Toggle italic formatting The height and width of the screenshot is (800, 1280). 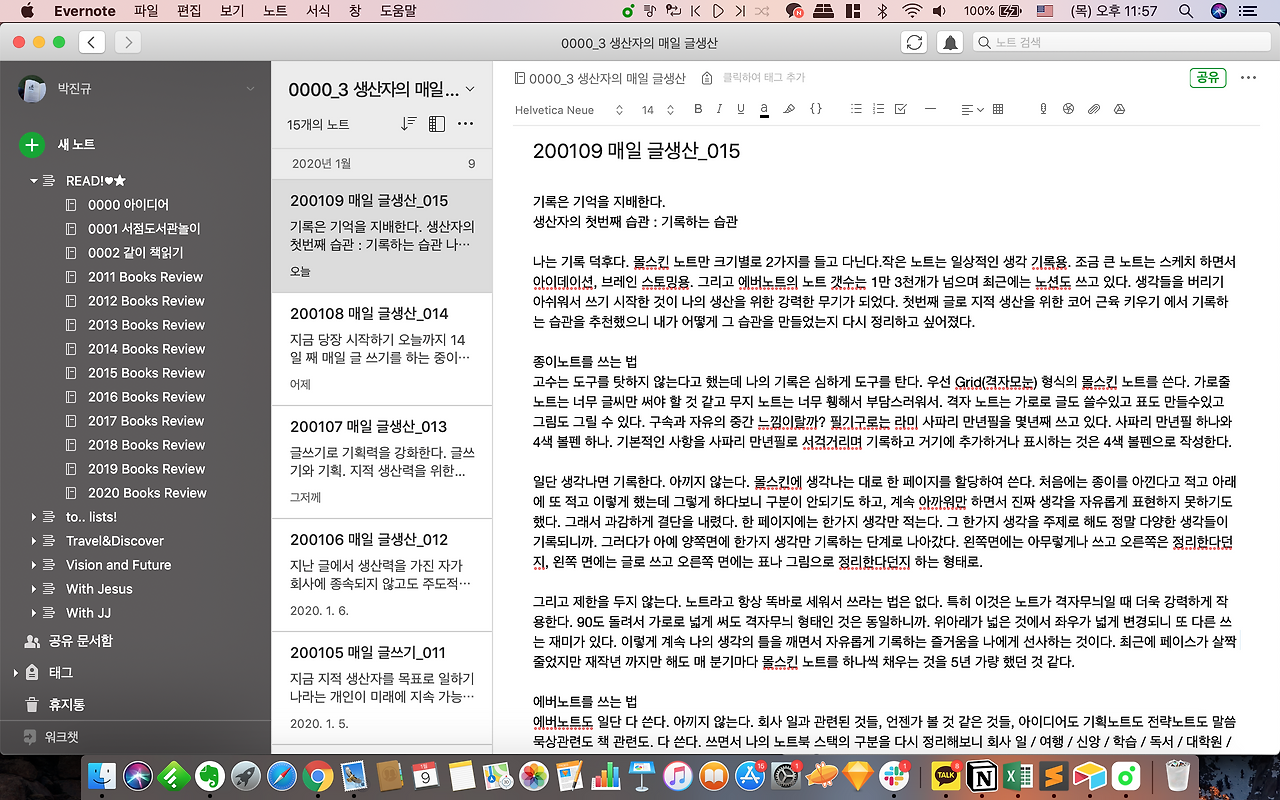(718, 109)
